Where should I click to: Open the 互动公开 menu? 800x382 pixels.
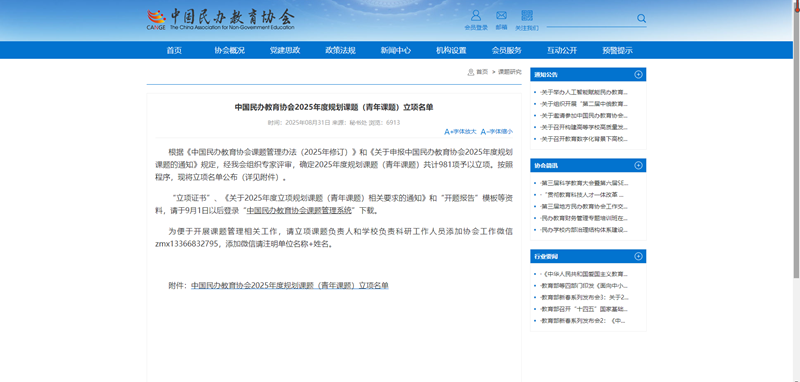[562, 50]
